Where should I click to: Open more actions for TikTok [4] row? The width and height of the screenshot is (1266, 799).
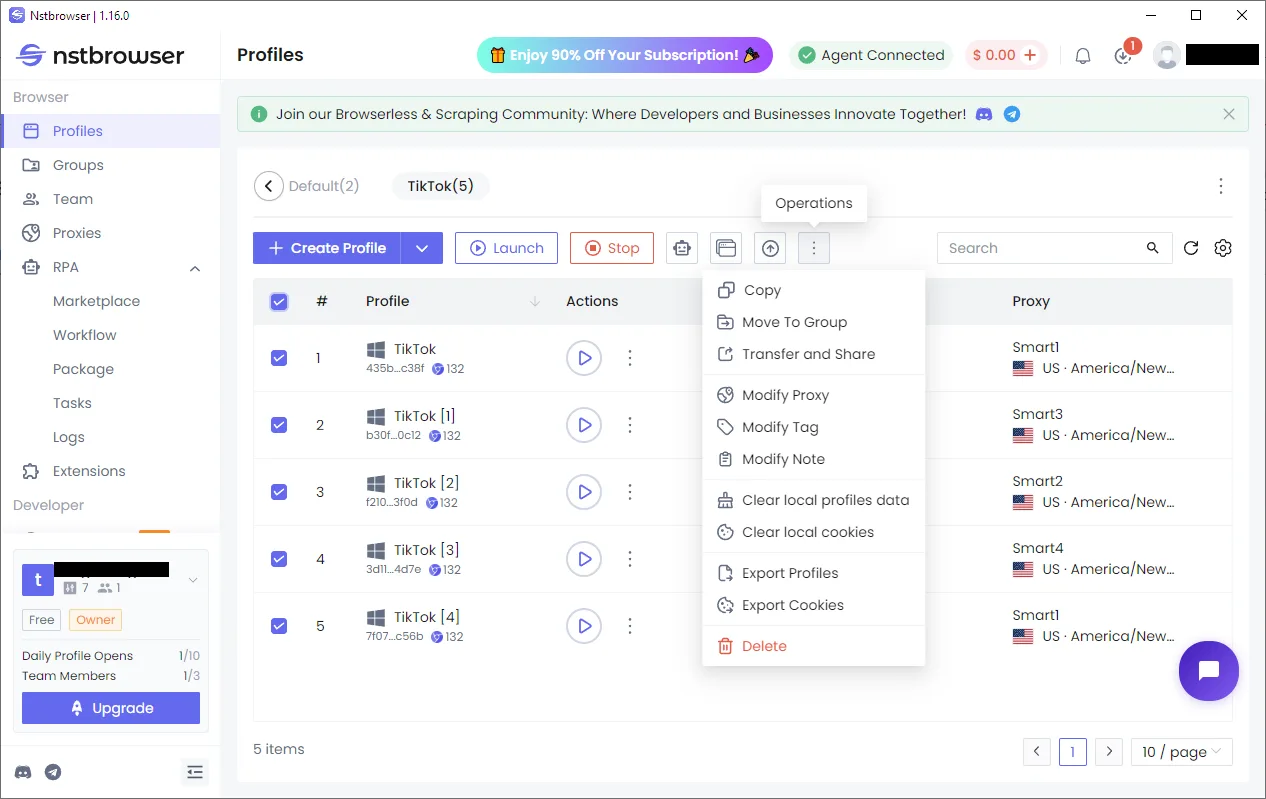(x=630, y=625)
